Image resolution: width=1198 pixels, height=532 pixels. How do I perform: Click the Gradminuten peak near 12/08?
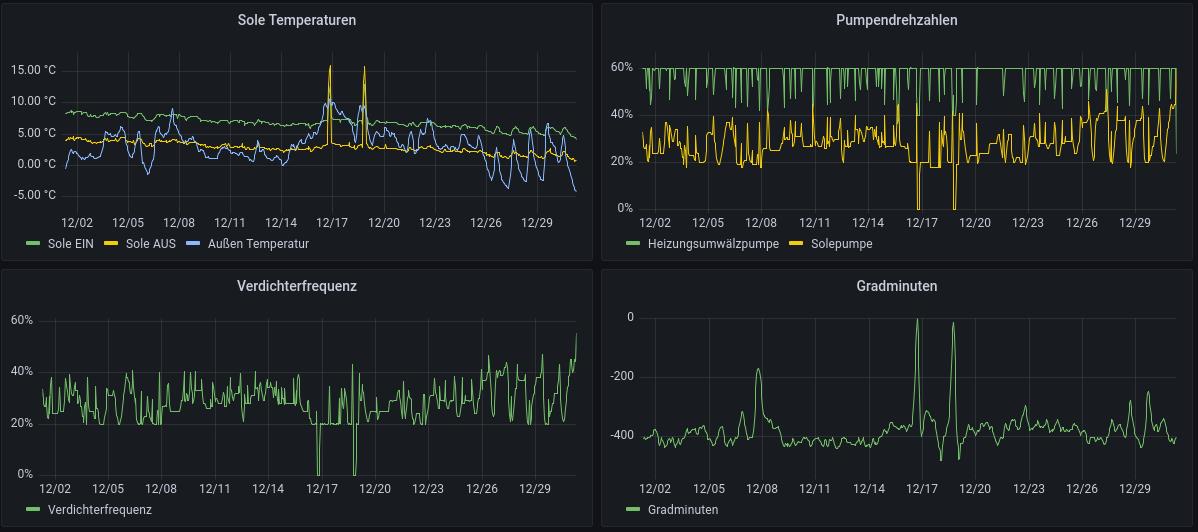pos(758,370)
